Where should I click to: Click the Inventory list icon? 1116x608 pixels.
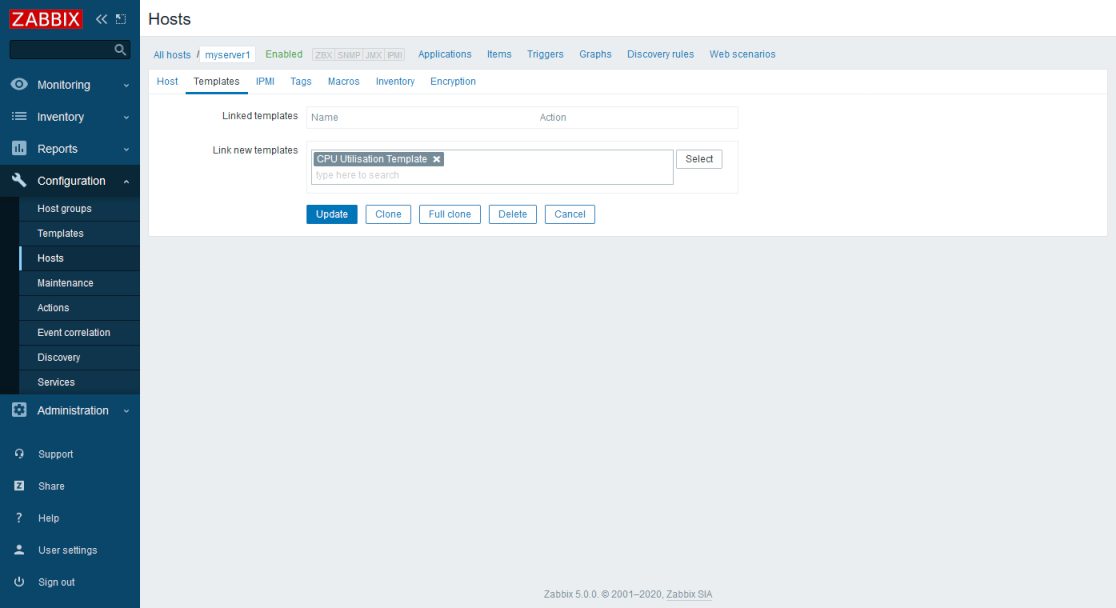tap(19, 116)
